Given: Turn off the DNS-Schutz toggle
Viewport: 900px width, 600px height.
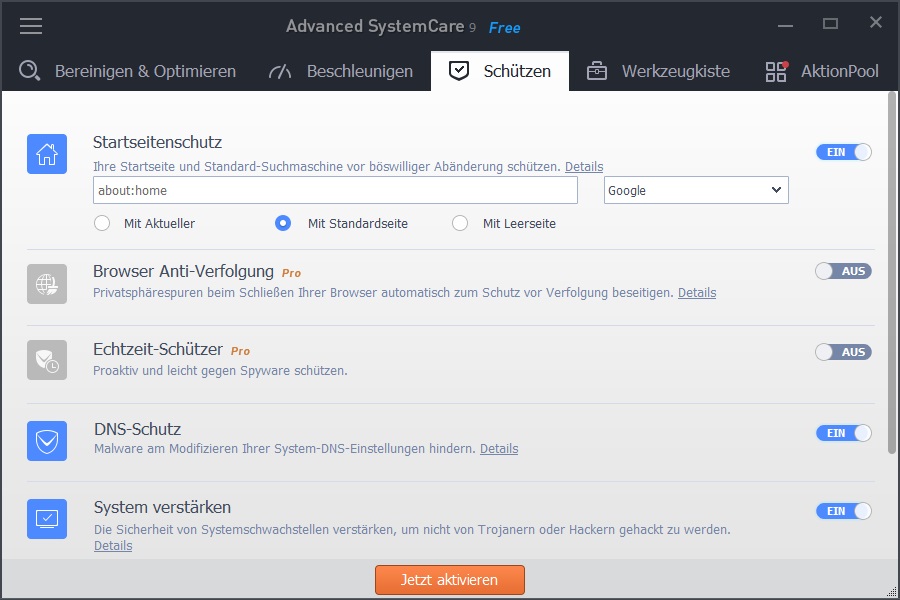Looking at the screenshot, I should [843, 433].
